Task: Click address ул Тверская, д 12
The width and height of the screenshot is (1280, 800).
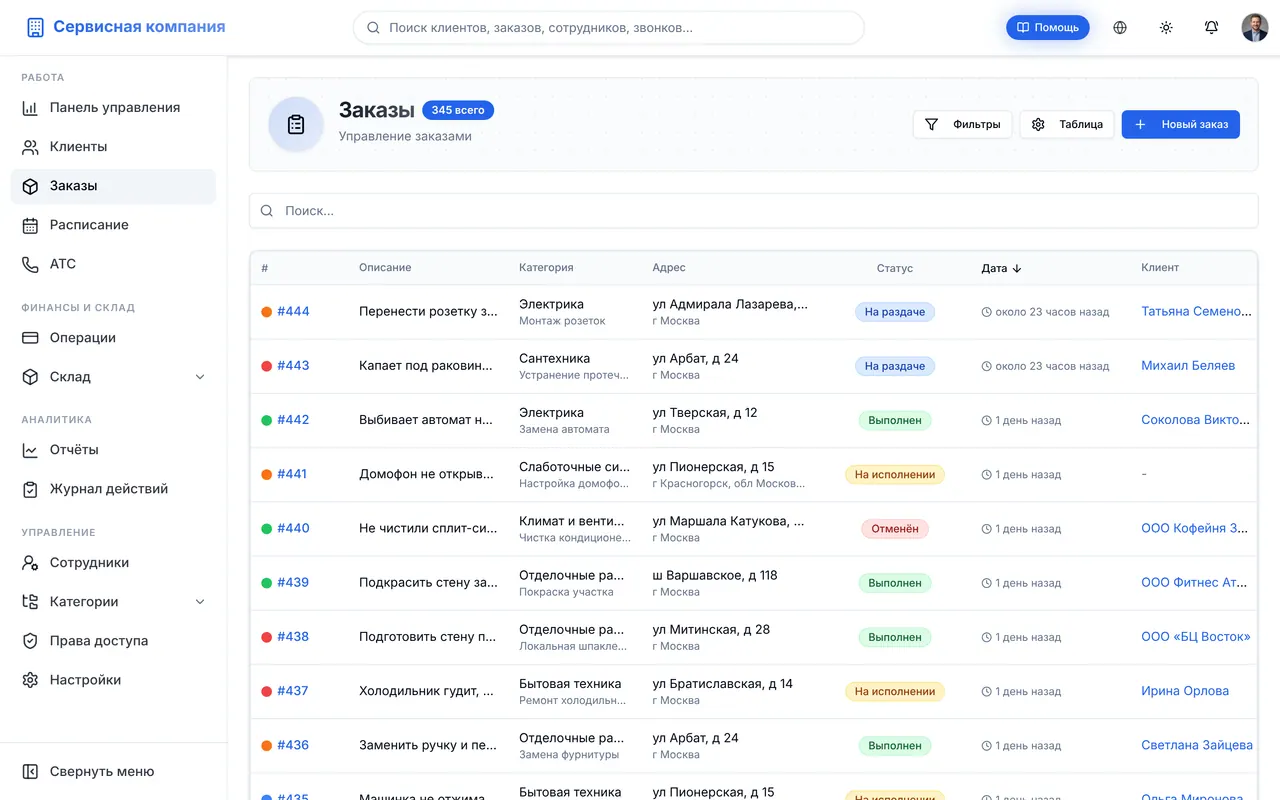Action: 705,412
